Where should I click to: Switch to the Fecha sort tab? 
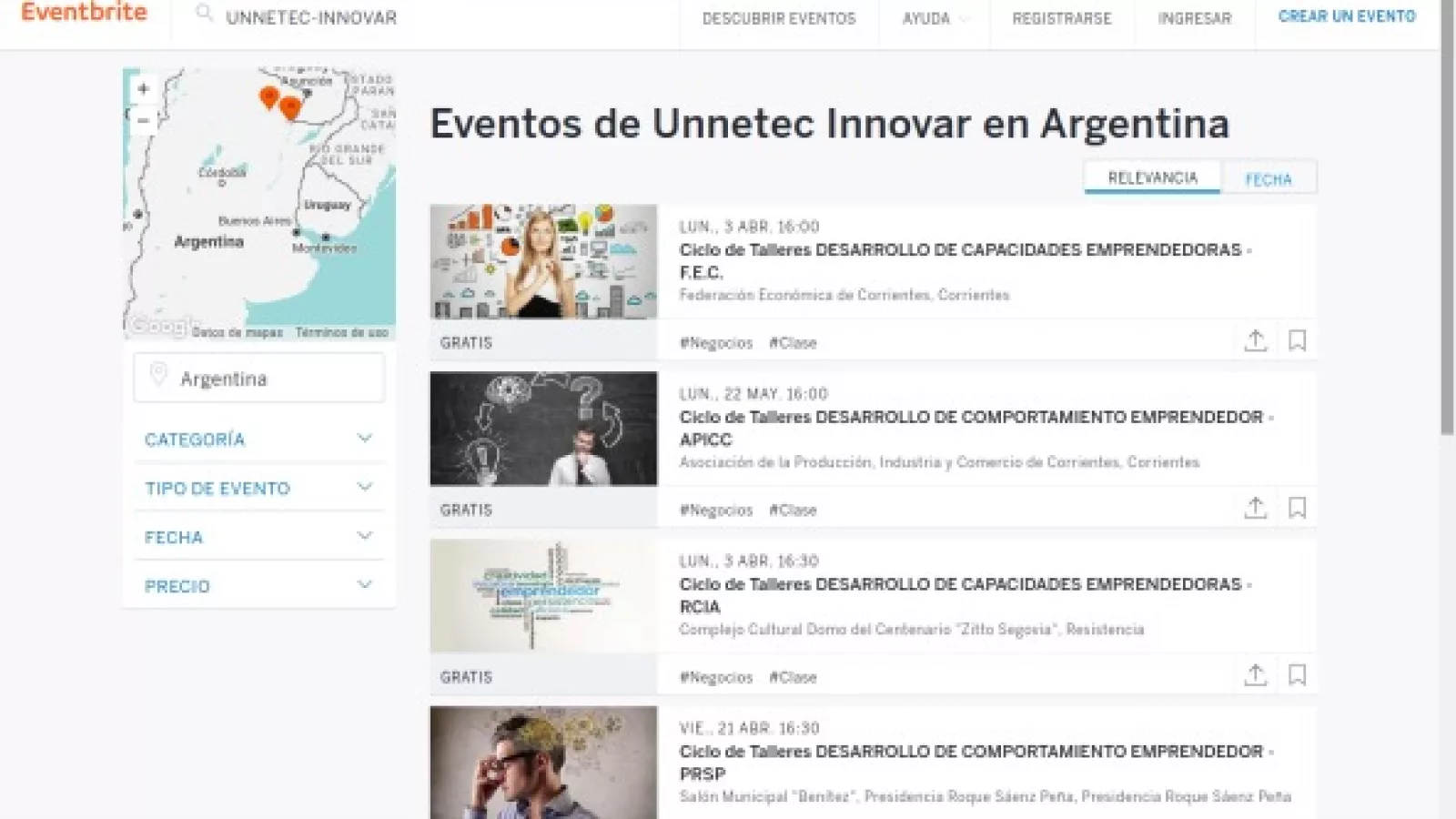click(1268, 179)
